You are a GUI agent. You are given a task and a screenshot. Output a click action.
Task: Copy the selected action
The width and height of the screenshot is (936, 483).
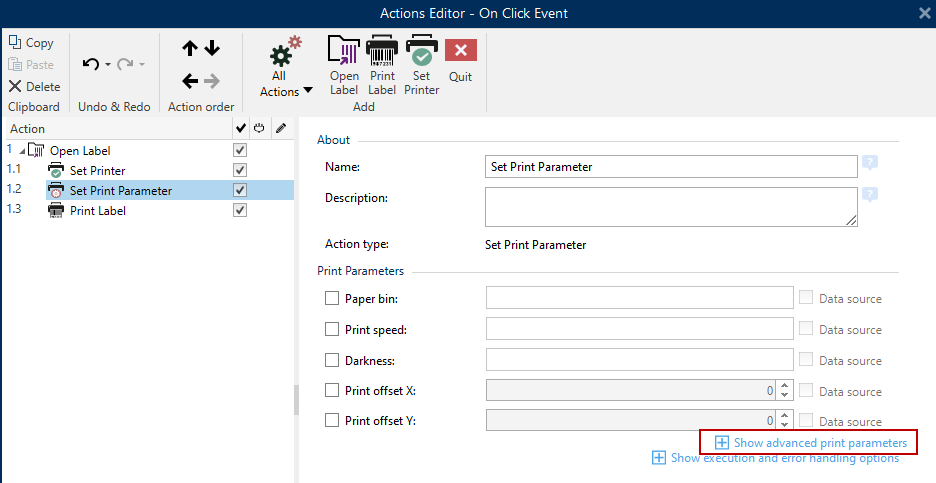31,43
